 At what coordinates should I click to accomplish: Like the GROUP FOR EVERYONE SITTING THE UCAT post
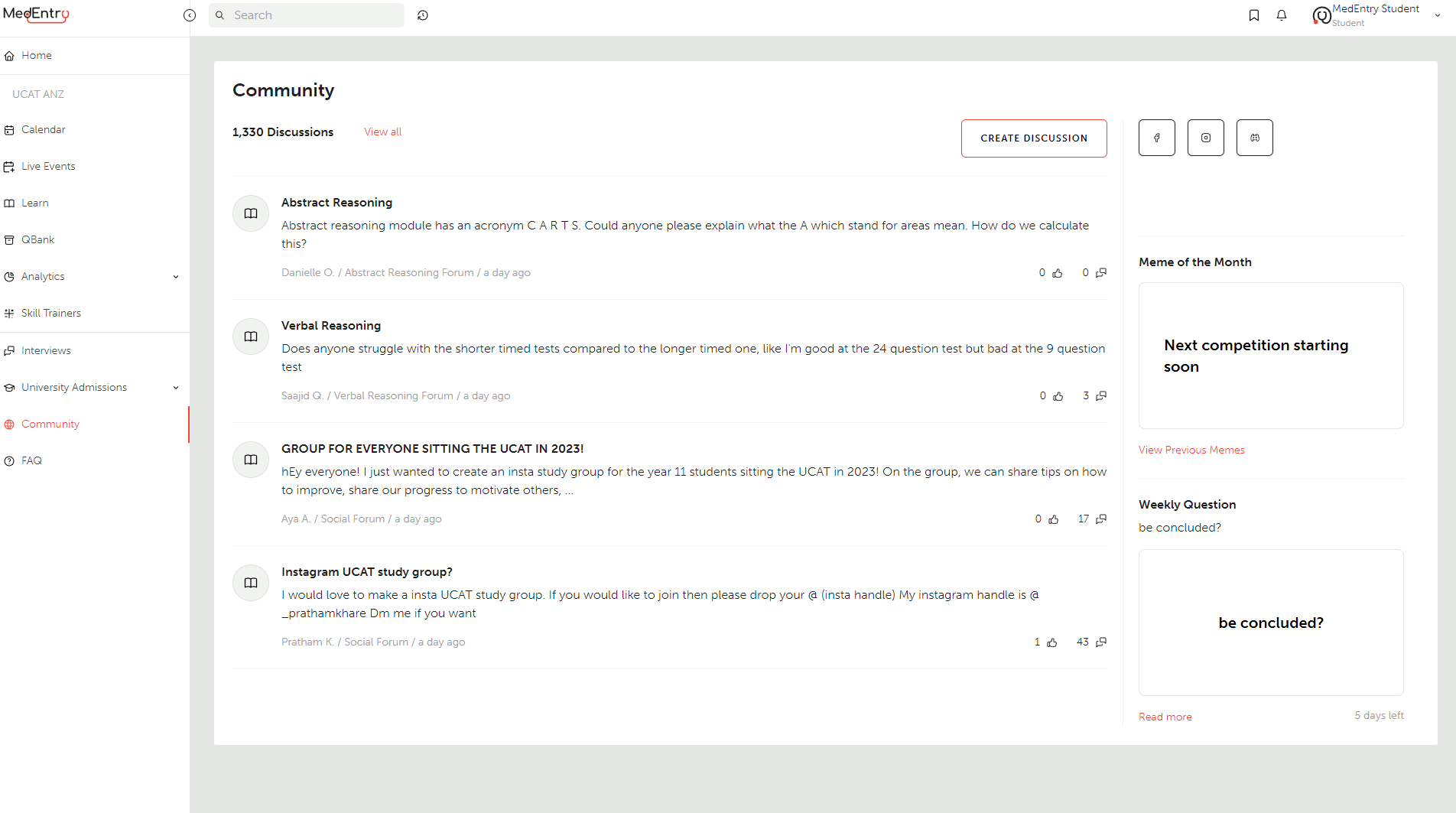[1054, 519]
